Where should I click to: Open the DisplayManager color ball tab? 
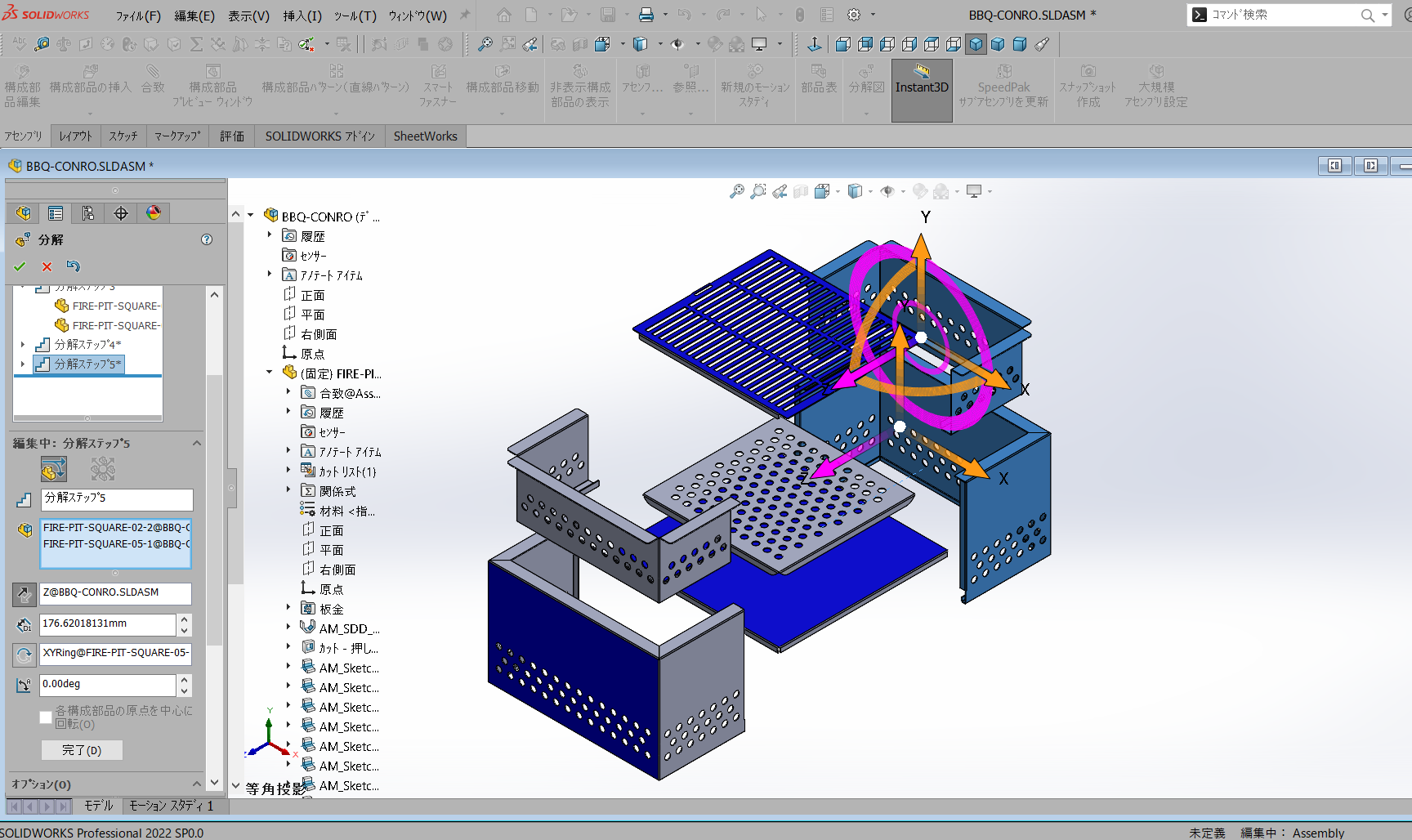154,213
